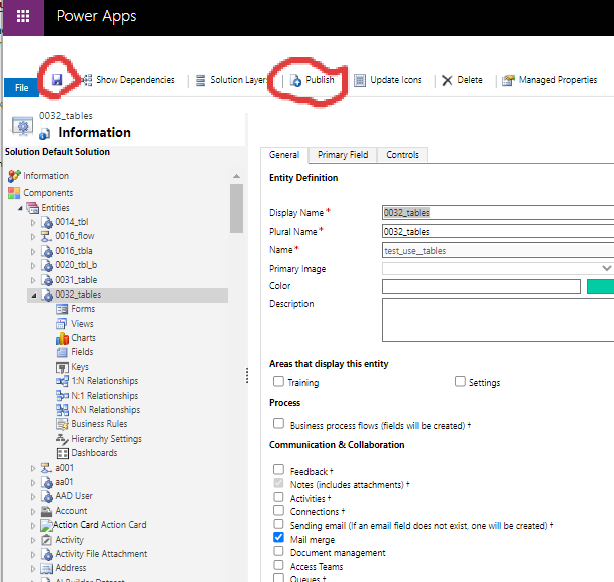Switch to the Controls tab
Screen dimensions: 614x582
[x=402, y=155]
